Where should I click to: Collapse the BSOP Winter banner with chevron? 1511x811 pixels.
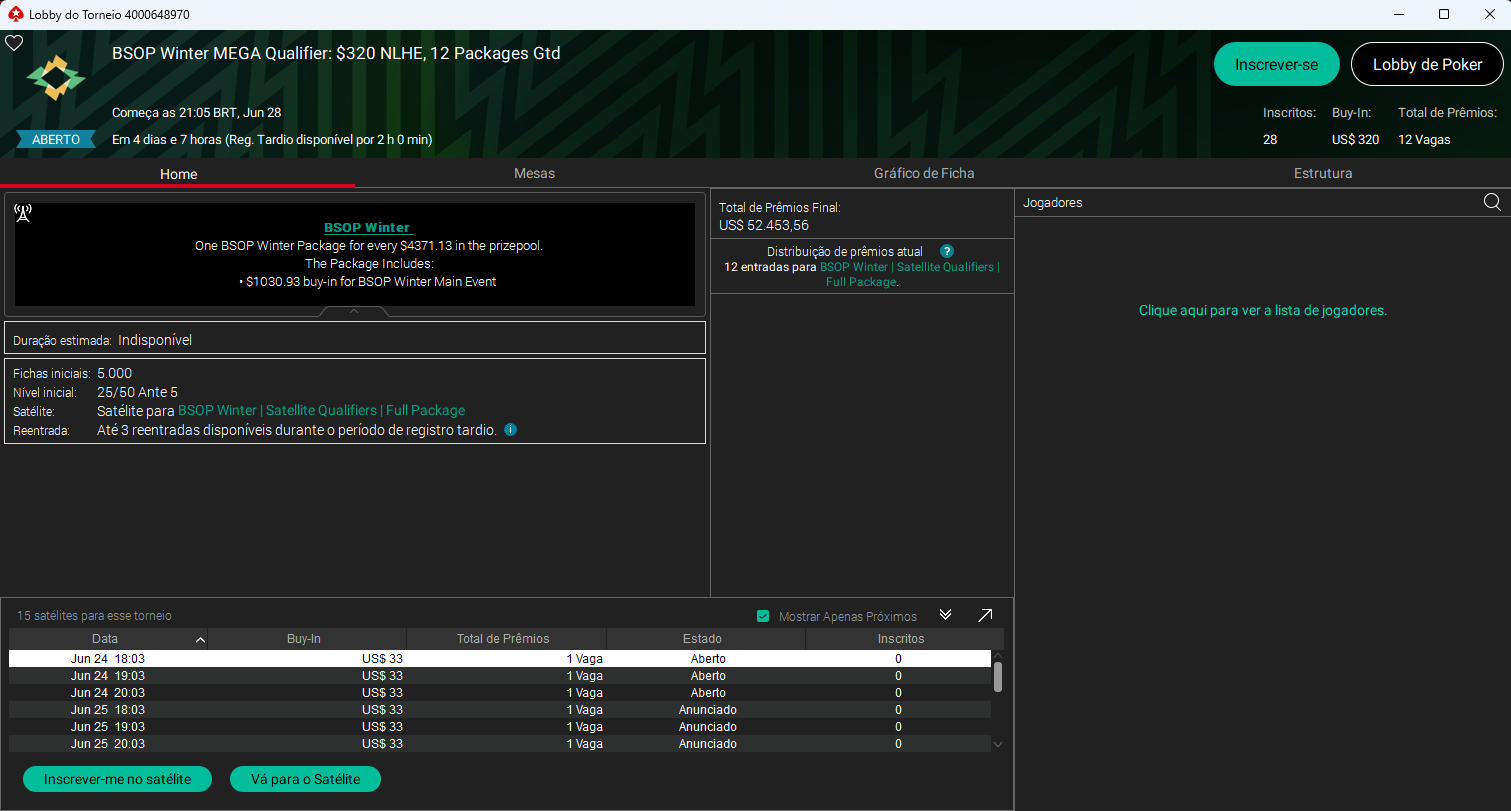tap(354, 311)
